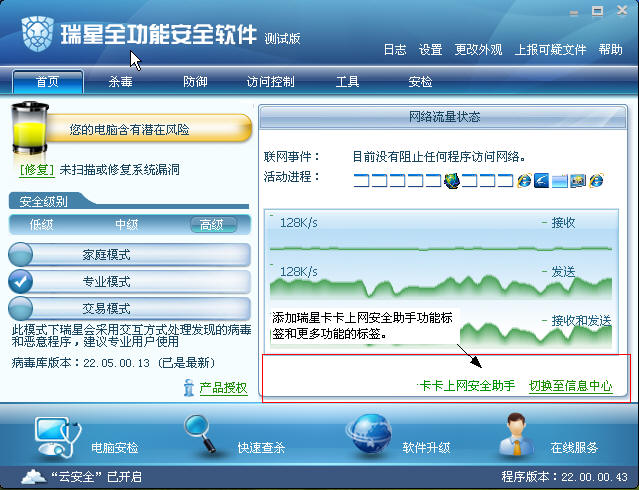
Task: Open the 帮助 menu
Action: (x=610, y=50)
